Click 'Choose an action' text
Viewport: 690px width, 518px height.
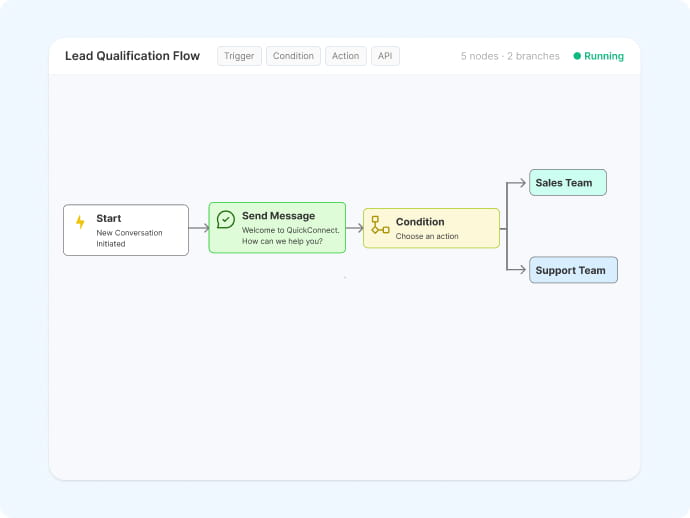[427, 236]
